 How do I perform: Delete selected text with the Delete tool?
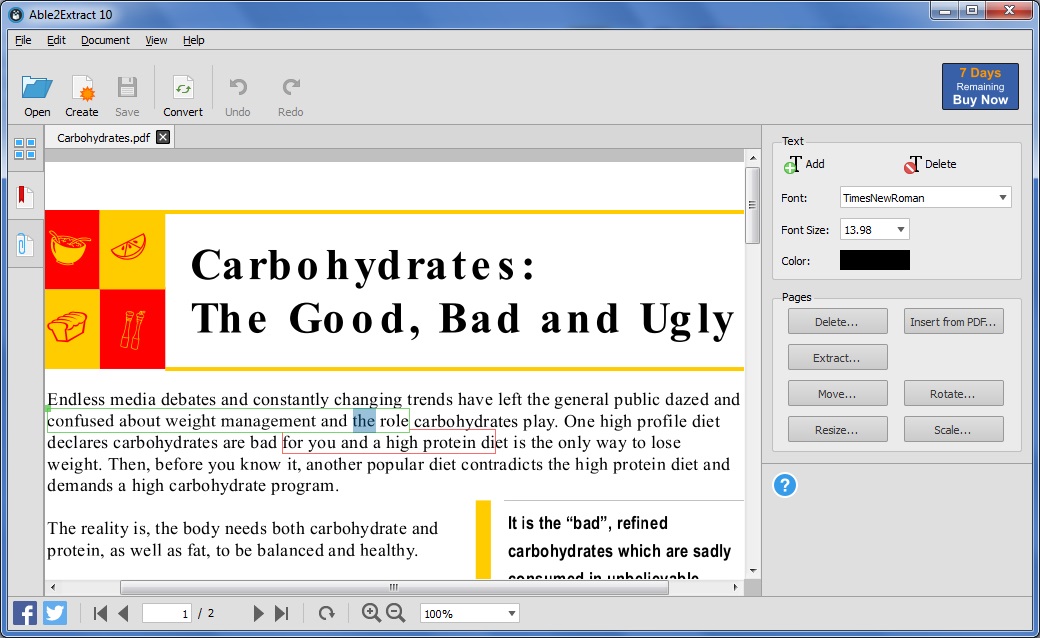[x=930, y=164]
